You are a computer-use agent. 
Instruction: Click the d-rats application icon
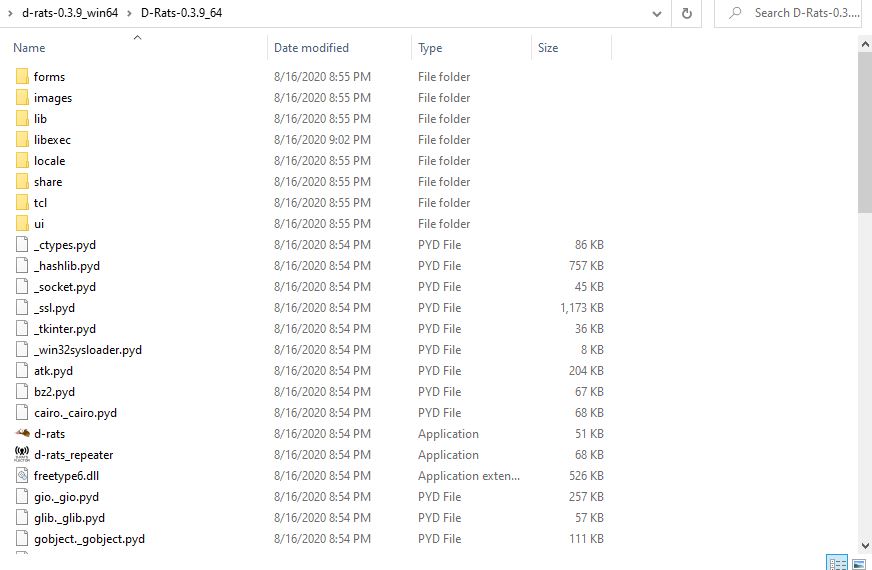pos(24,434)
